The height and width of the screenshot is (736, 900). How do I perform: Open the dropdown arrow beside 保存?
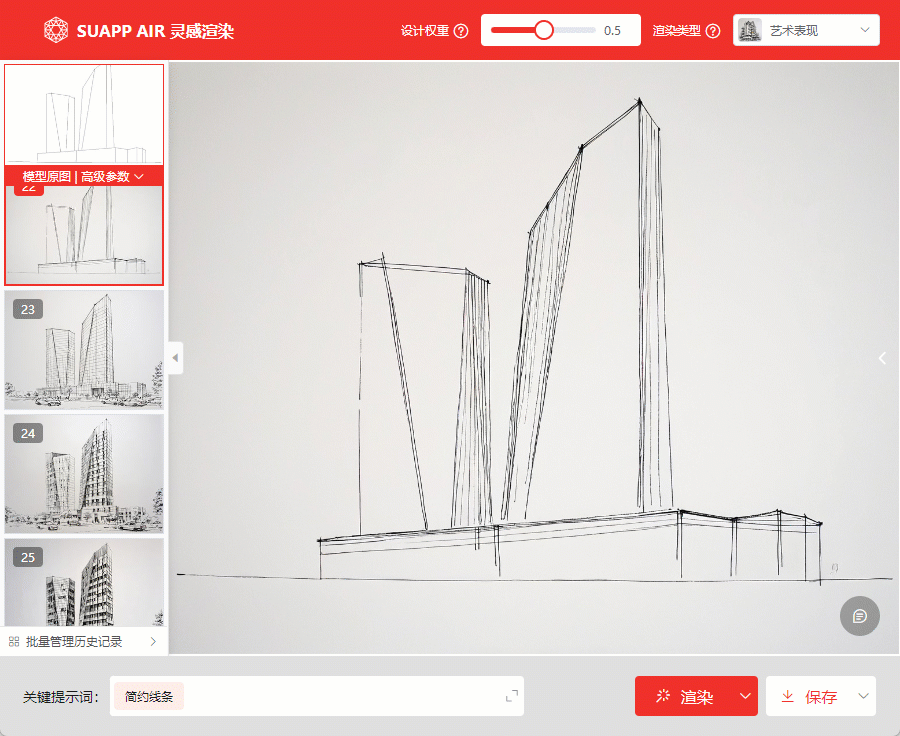point(863,697)
